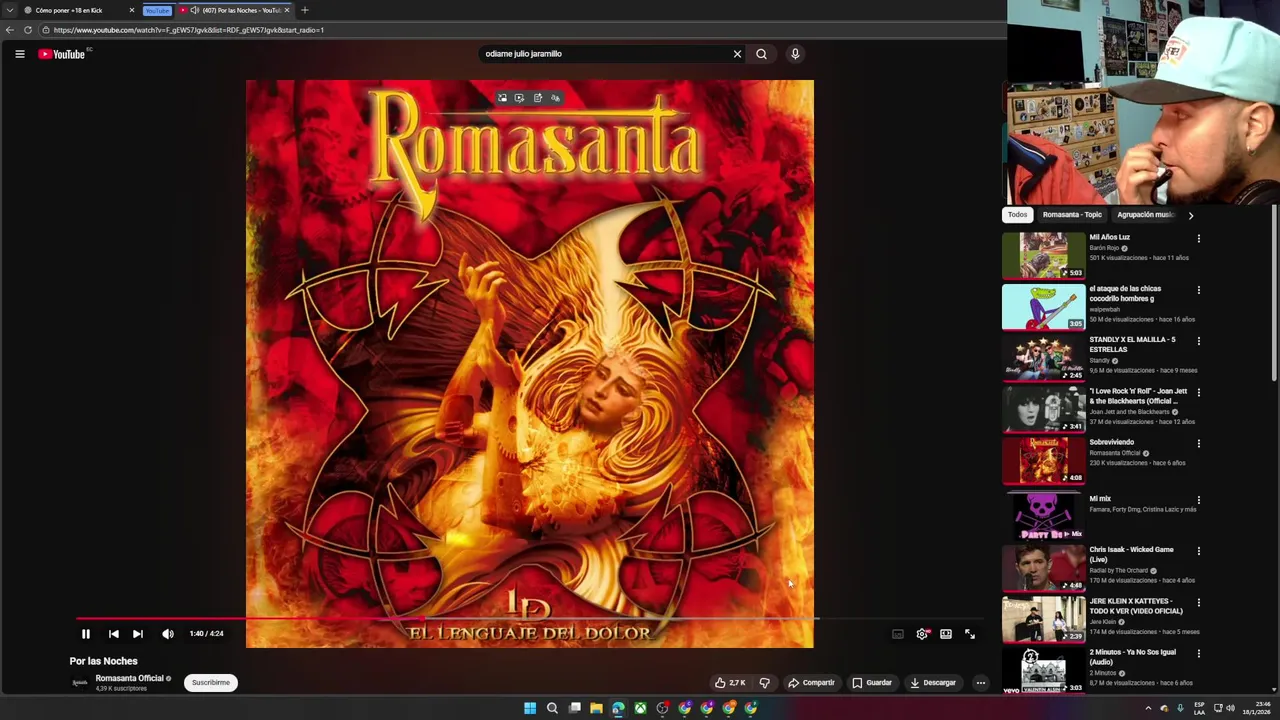Pause the video playback
Viewport: 1280px width, 720px height.
coord(86,634)
